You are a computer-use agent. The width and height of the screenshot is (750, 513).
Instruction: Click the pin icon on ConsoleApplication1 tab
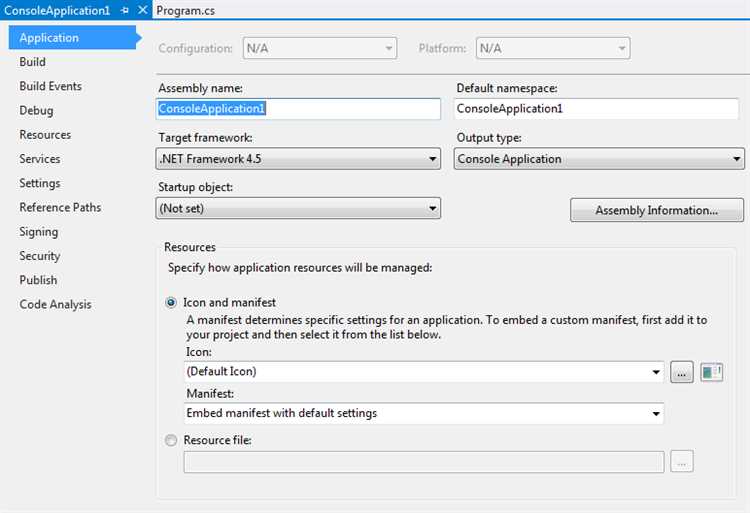pyautogui.click(x=125, y=10)
